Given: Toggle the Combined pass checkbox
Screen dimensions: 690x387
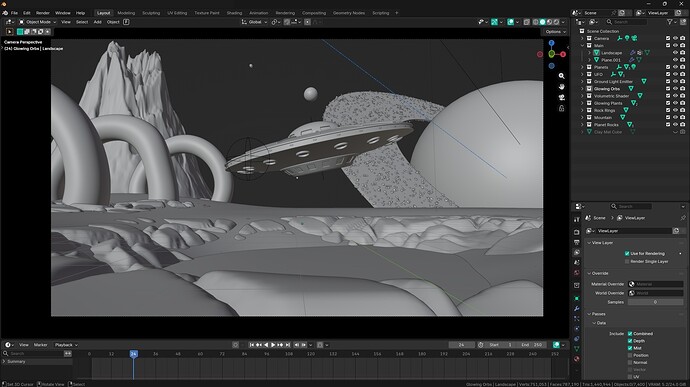Looking at the screenshot, I should point(630,334).
